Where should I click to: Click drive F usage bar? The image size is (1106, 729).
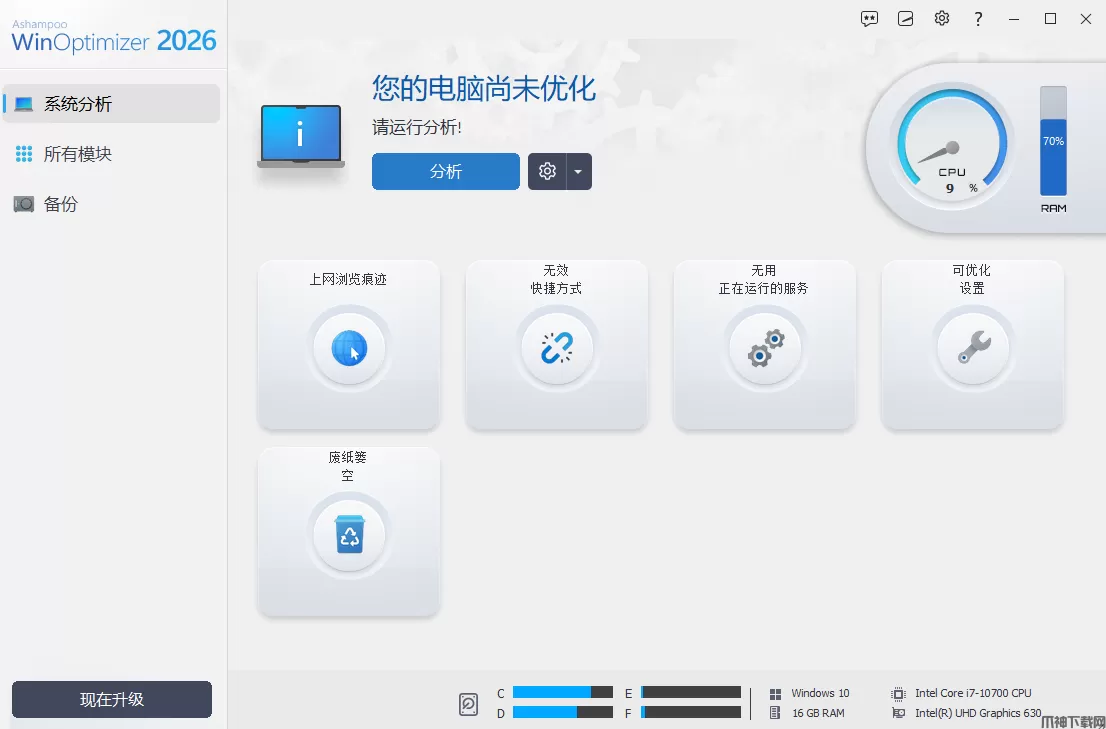[691, 713]
